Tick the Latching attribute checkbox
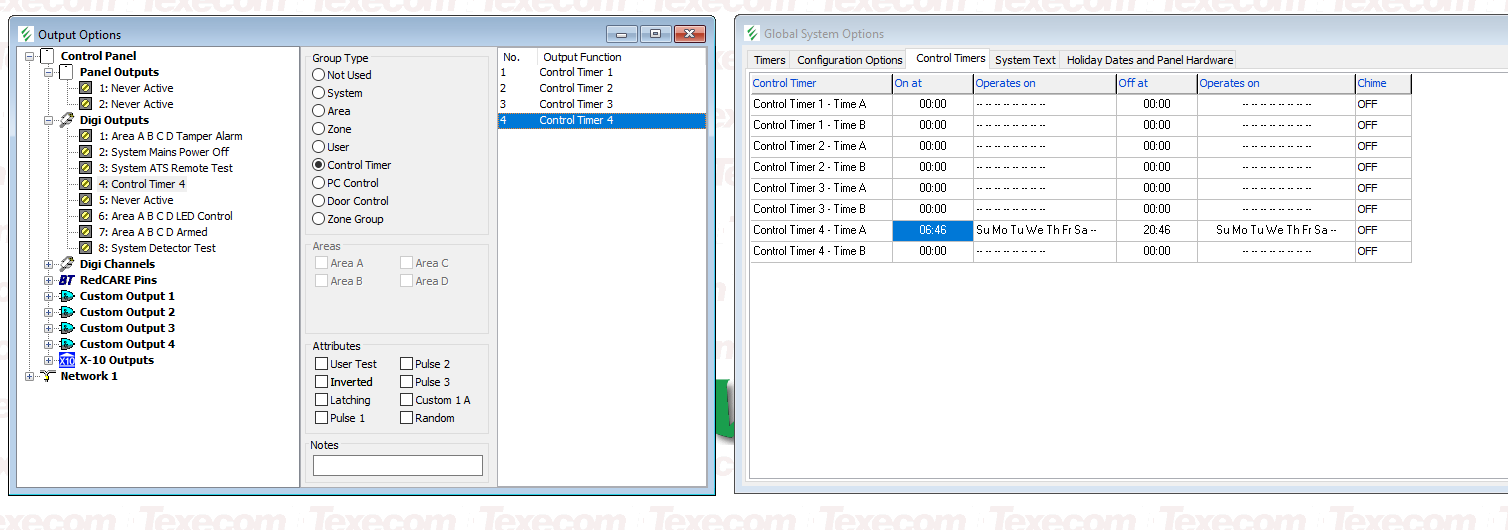 point(321,400)
